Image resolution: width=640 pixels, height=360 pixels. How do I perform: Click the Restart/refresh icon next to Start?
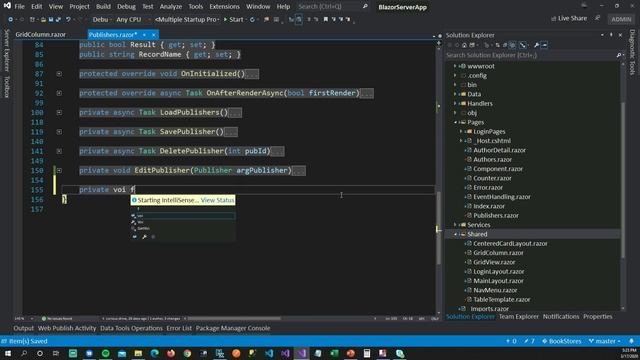(x=252, y=19)
